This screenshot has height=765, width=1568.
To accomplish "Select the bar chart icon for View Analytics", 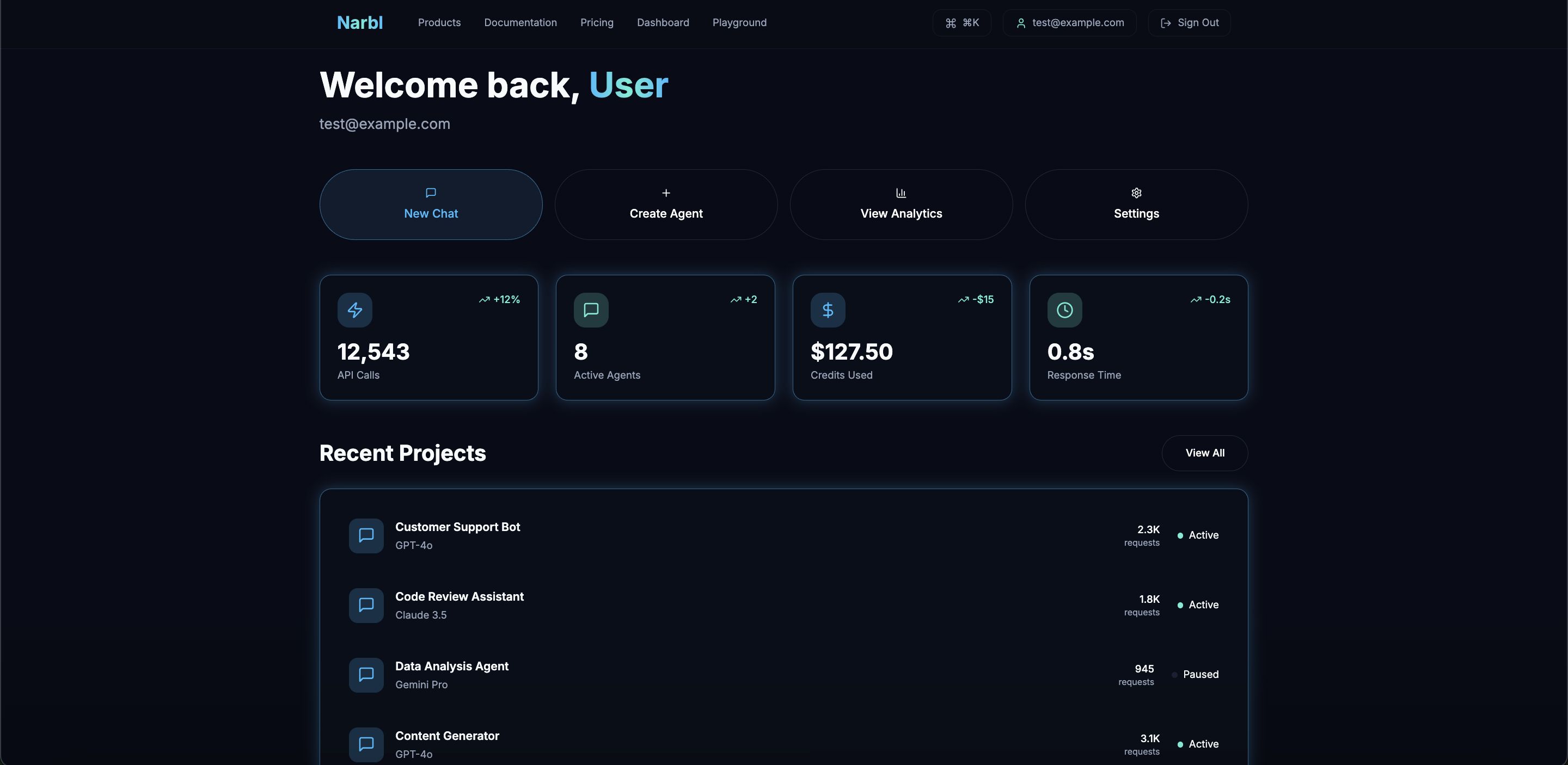I will (902, 193).
